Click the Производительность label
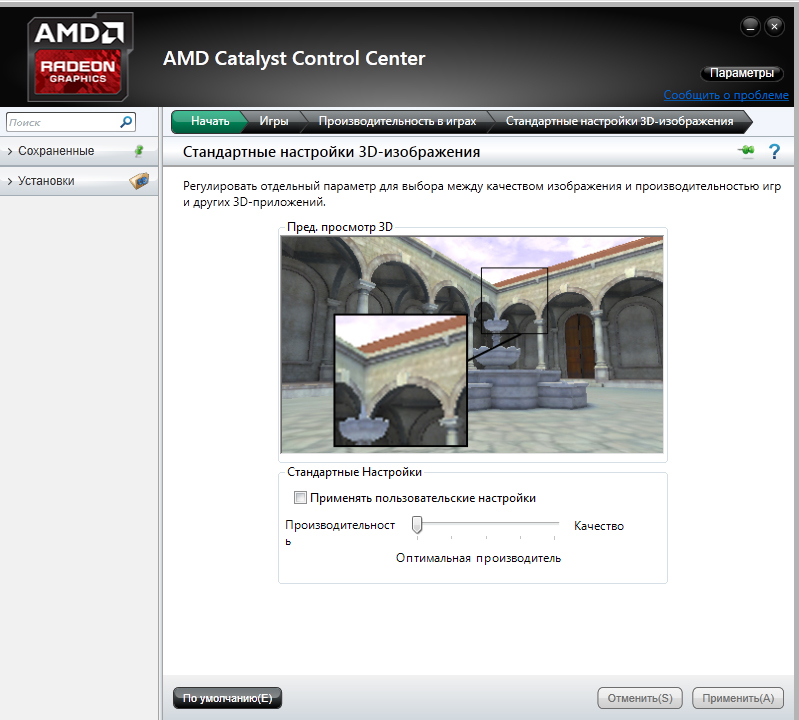 340,532
